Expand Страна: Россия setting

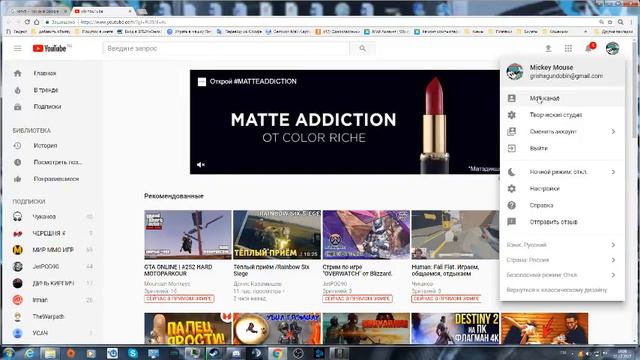pyautogui.click(x=562, y=260)
